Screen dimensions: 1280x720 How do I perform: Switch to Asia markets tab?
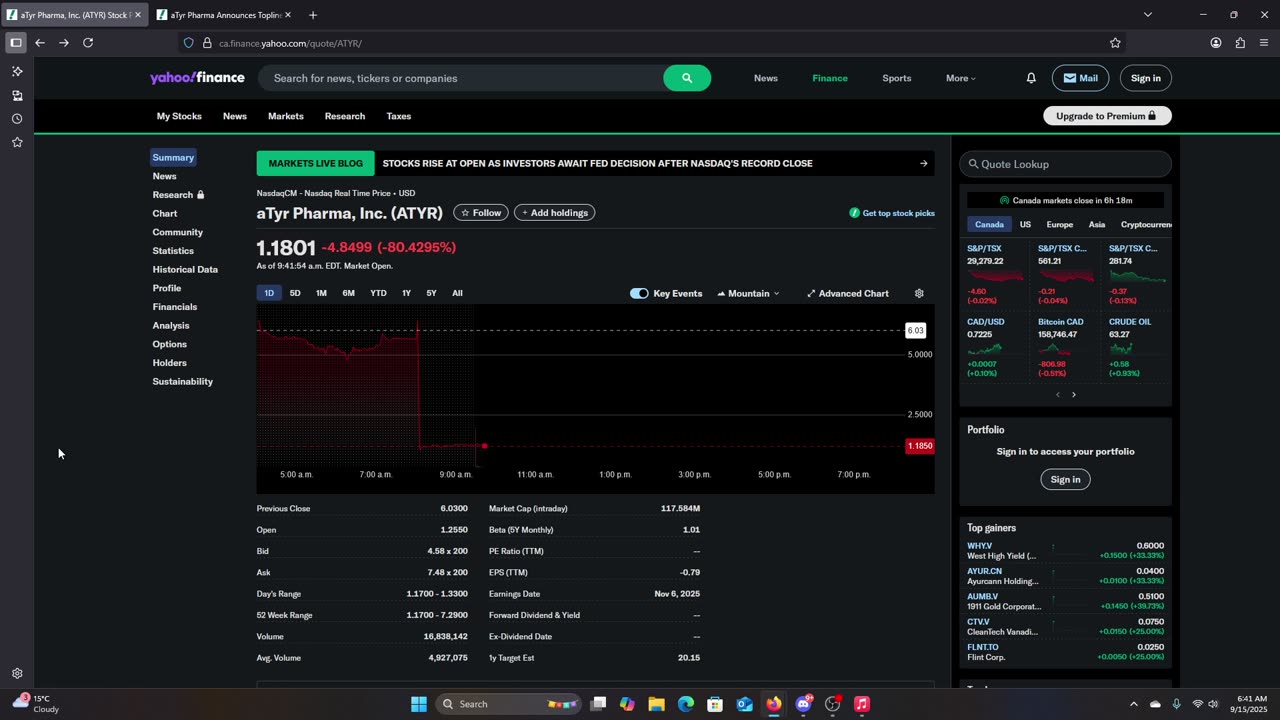[x=1097, y=225]
